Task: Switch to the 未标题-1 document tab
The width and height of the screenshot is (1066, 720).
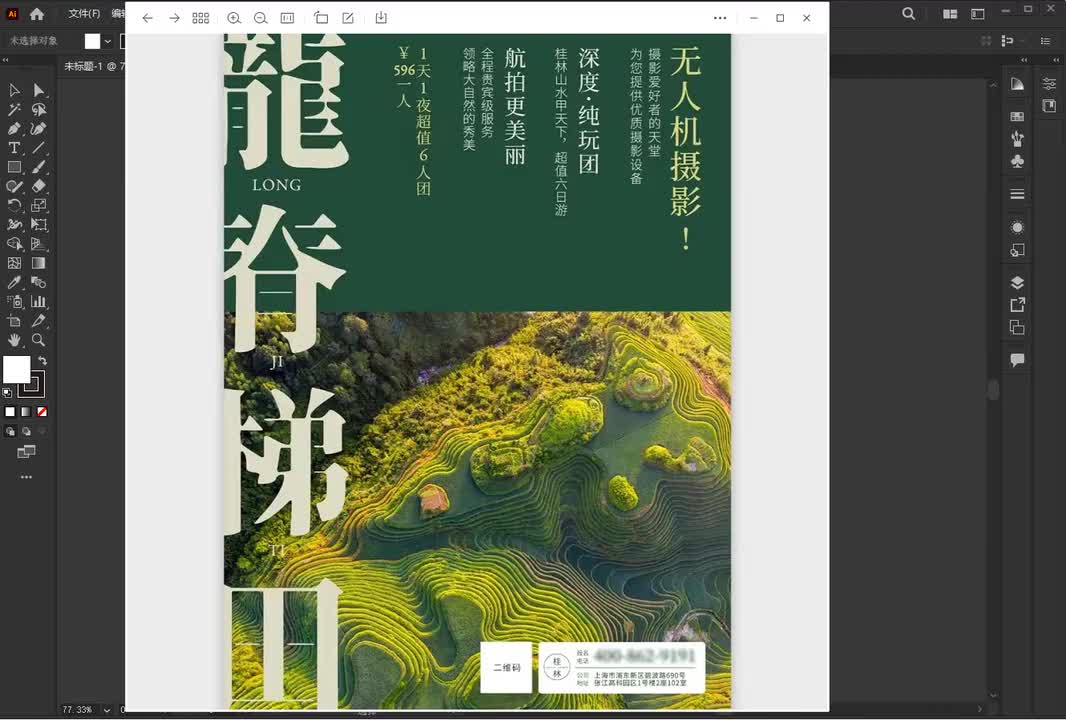Action: [94, 67]
